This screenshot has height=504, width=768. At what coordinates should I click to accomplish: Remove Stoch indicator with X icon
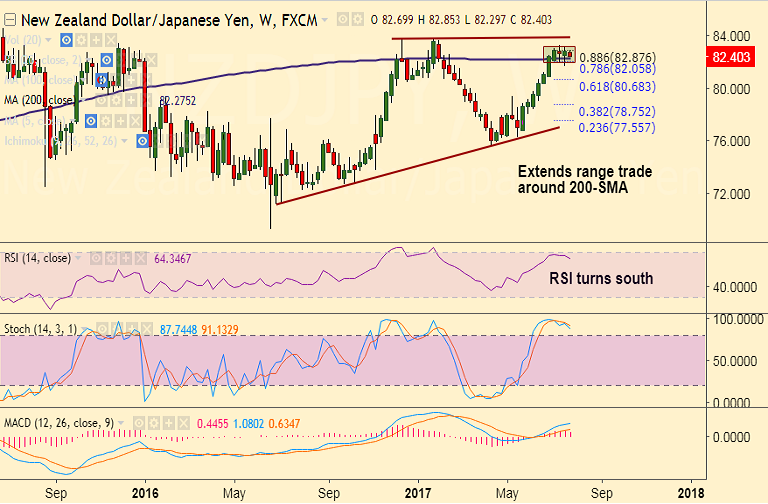pyautogui.click(x=146, y=329)
